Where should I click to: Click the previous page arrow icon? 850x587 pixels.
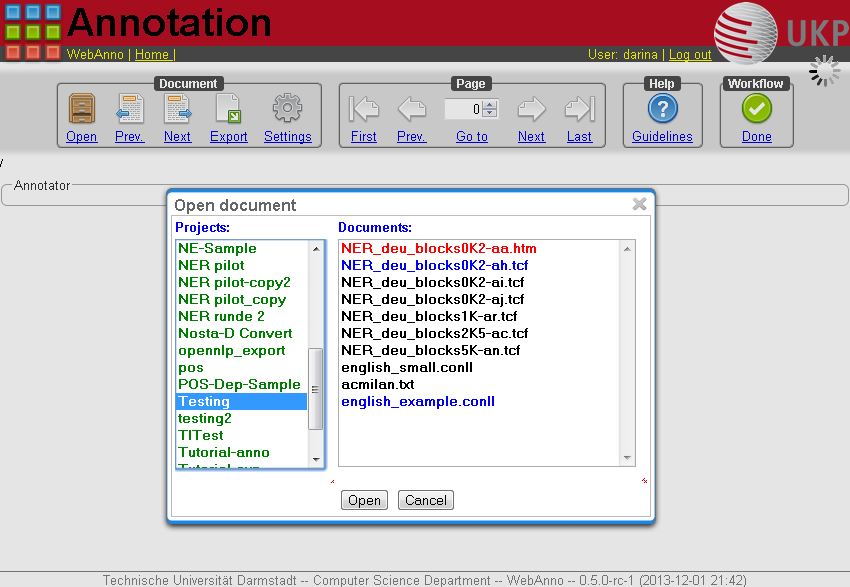click(411, 109)
